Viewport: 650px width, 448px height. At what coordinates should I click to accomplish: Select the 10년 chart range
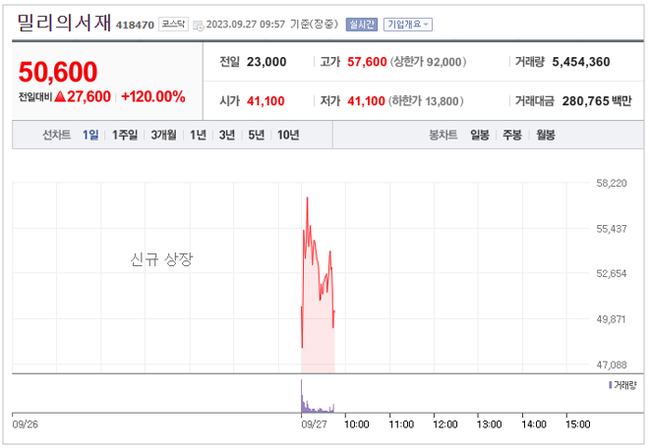[x=288, y=135]
